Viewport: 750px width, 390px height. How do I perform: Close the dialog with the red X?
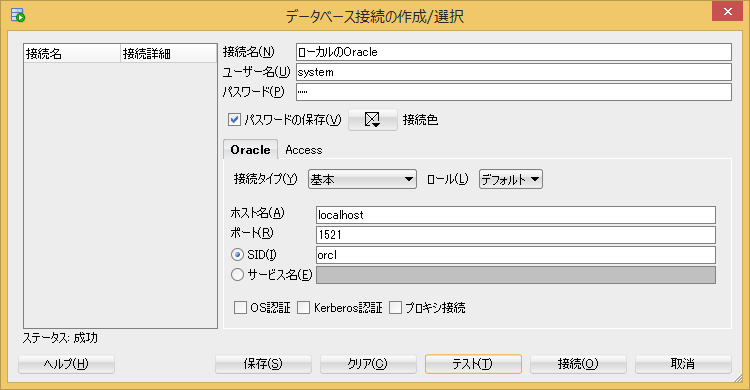pos(727,11)
